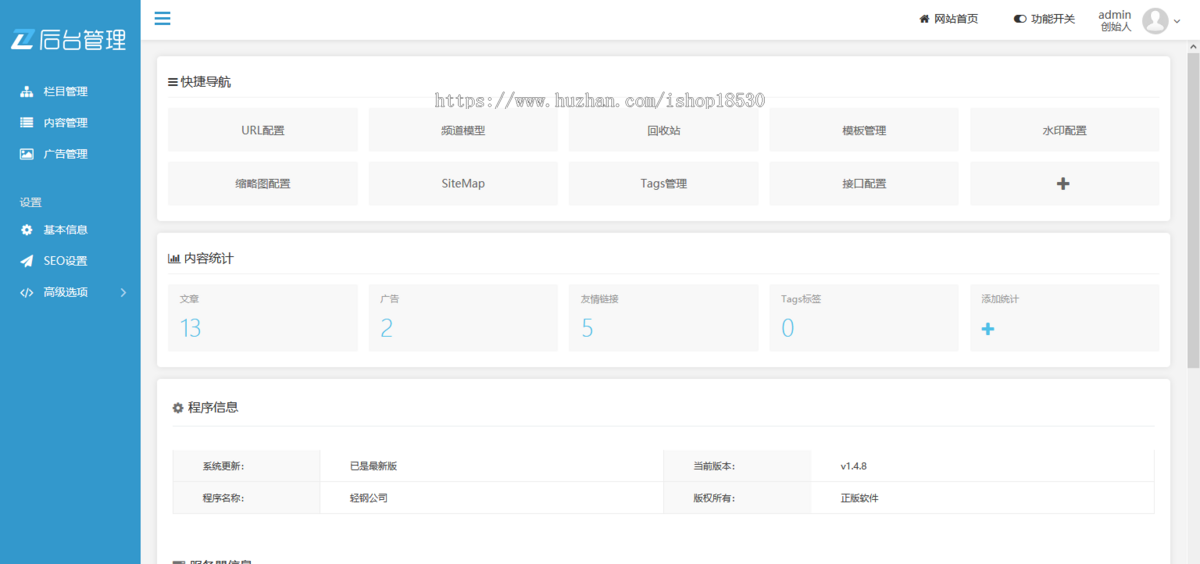Click the 栏目管理 sitemap icon
1200x564 pixels.
pyautogui.click(x=27, y=92)
